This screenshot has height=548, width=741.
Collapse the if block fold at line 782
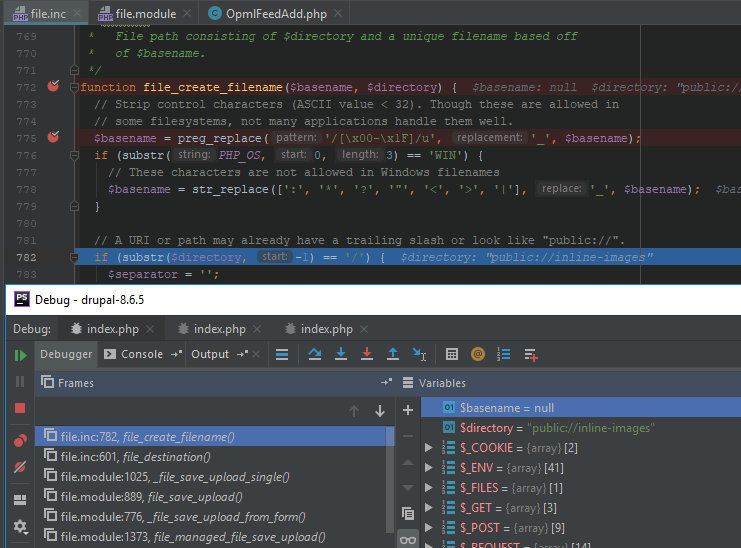(x=74, y=257)
